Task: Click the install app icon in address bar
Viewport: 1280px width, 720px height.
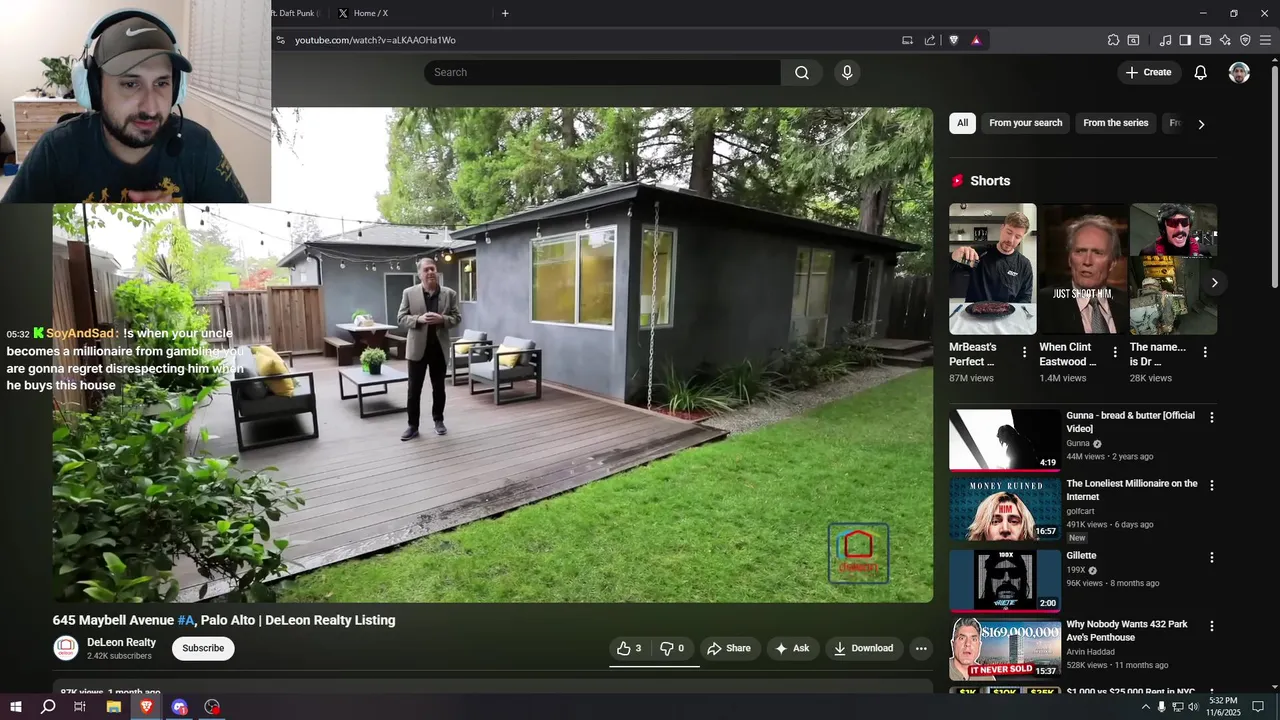Action: pyautogui.click(x=907, y=40)
